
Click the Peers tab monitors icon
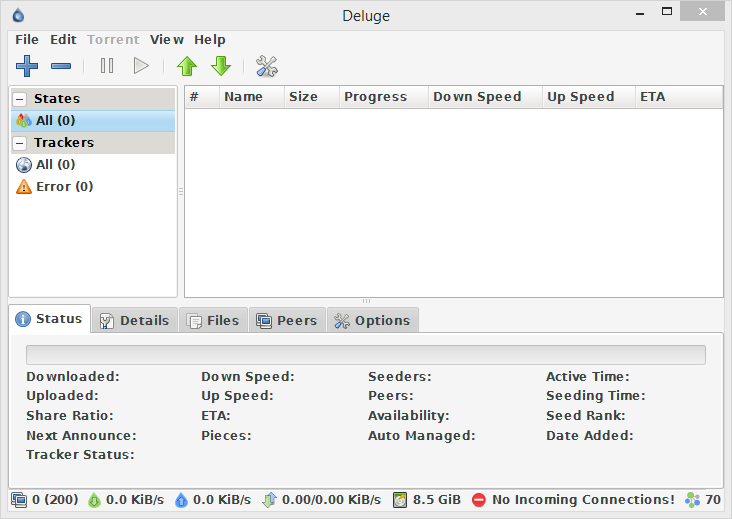coord(264,321)
